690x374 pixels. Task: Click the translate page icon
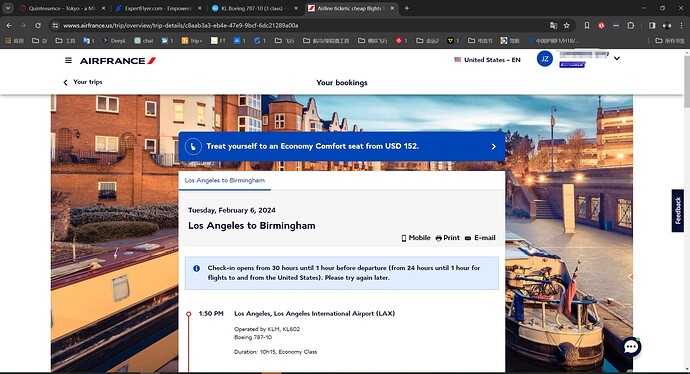click(553, 26)
